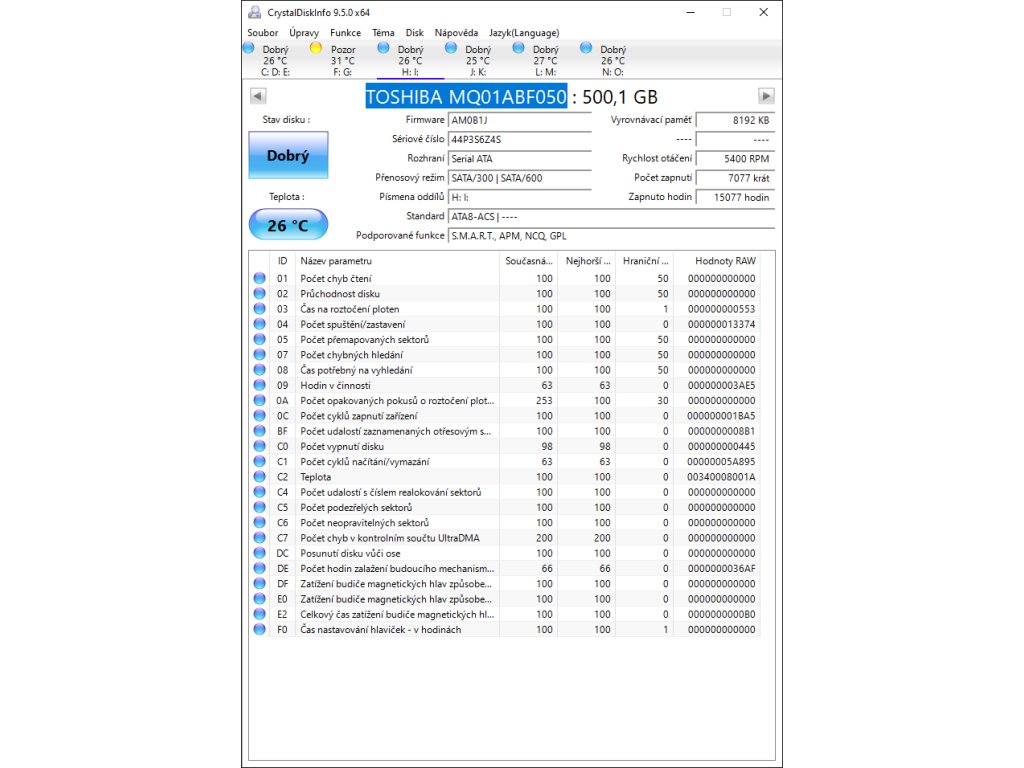
Task: Open the Téma menu
Action: pos(383,33)
